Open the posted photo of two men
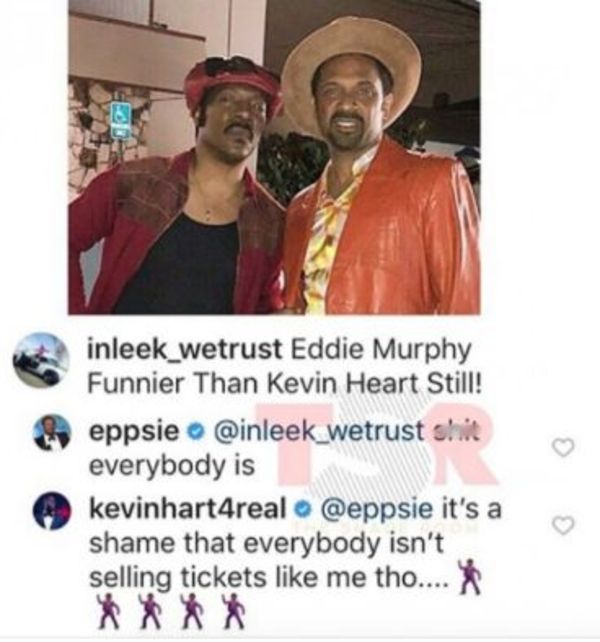 (x=274, y=157)
